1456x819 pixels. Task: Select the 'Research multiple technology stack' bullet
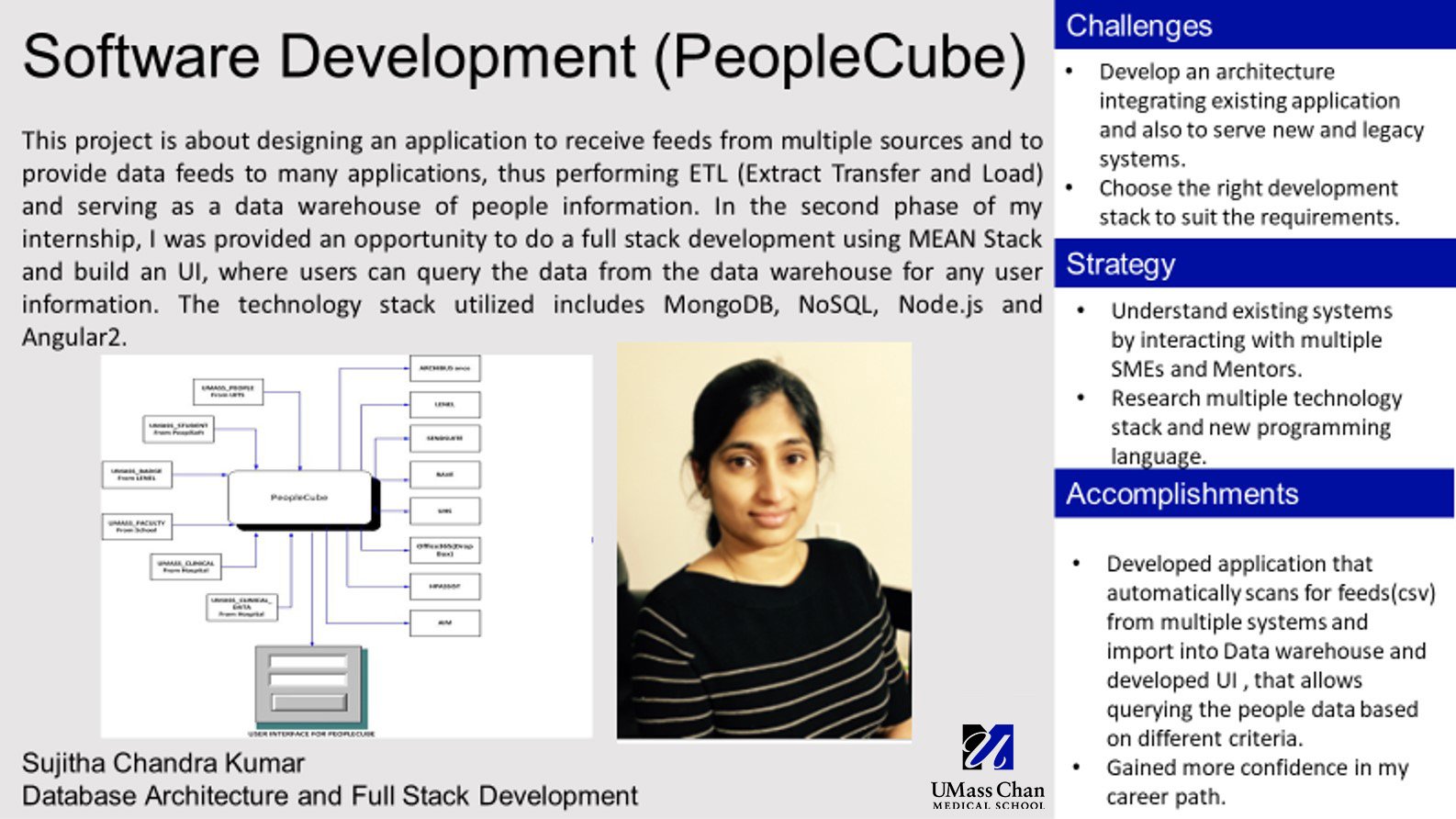point(1255,427)
